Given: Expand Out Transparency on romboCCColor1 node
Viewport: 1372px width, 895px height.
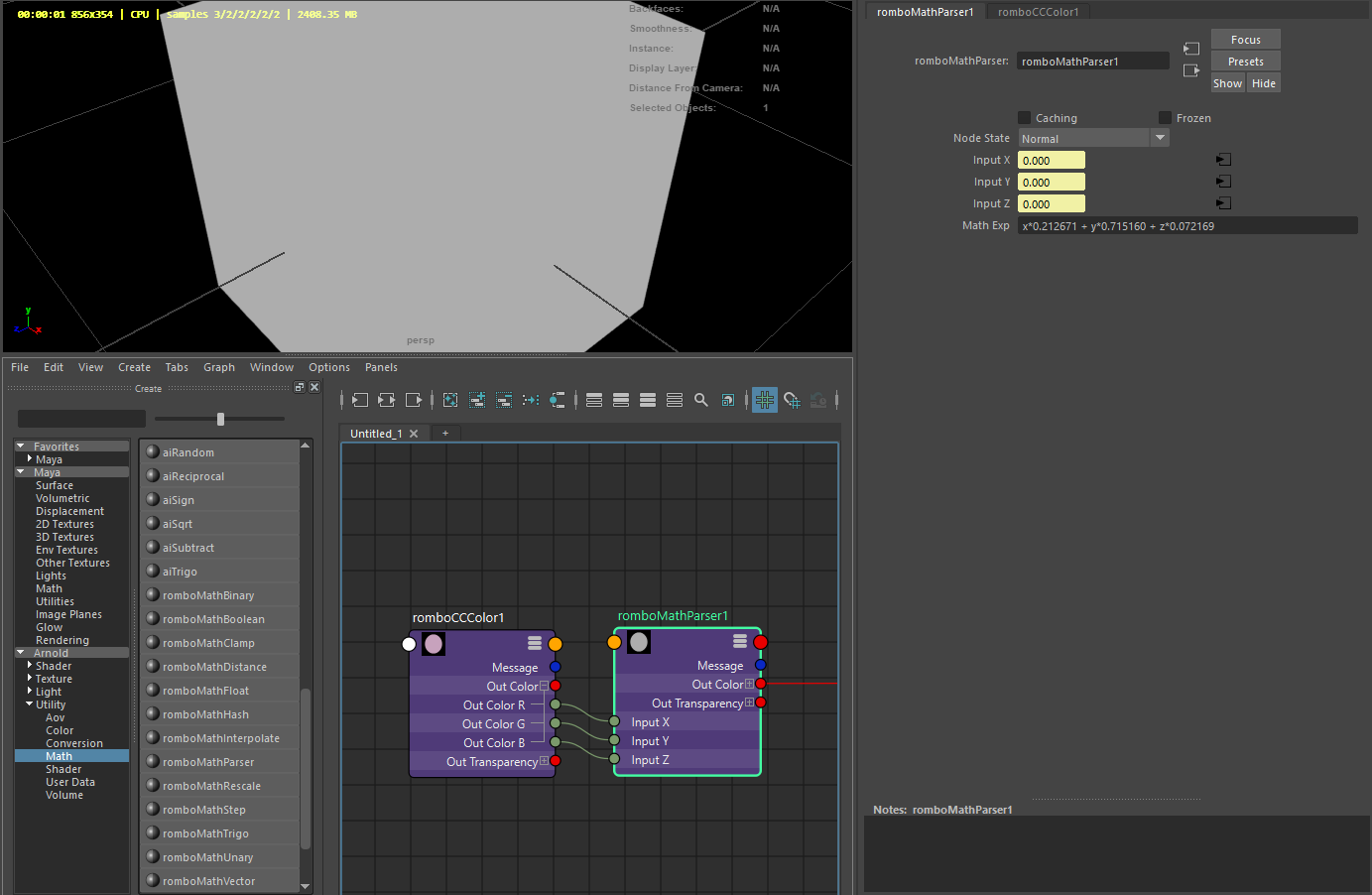Looking at the screenshot, I should [544, 761].
